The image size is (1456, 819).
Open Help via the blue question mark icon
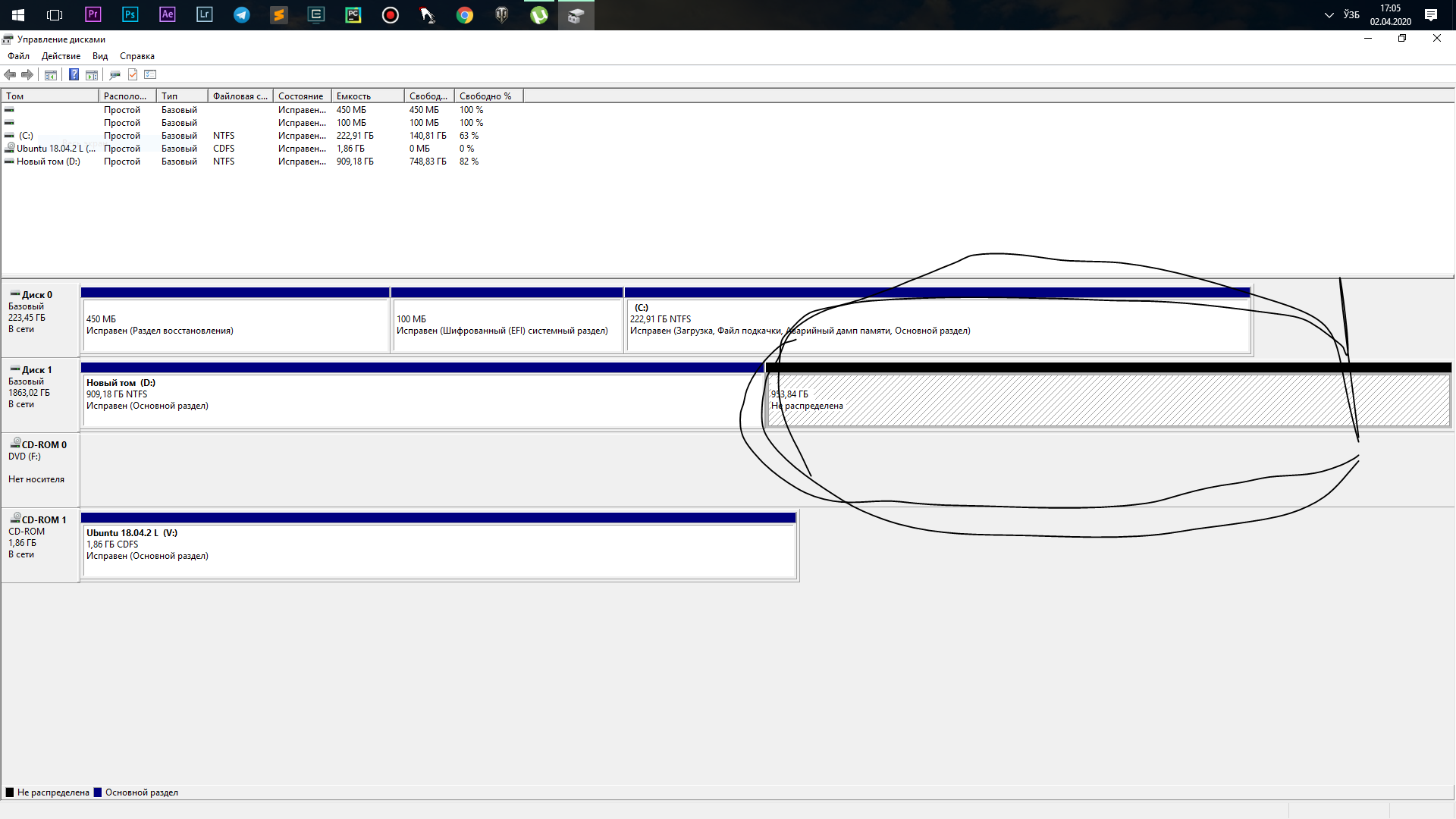tap(74, 74)
